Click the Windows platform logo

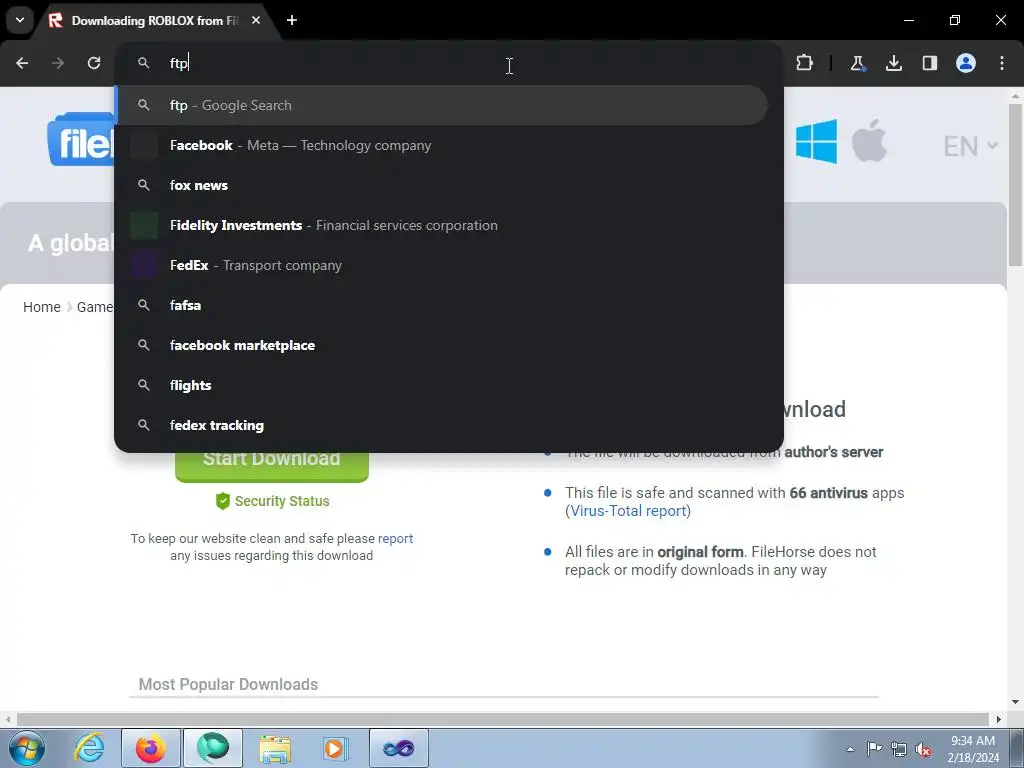click(816, 141)
